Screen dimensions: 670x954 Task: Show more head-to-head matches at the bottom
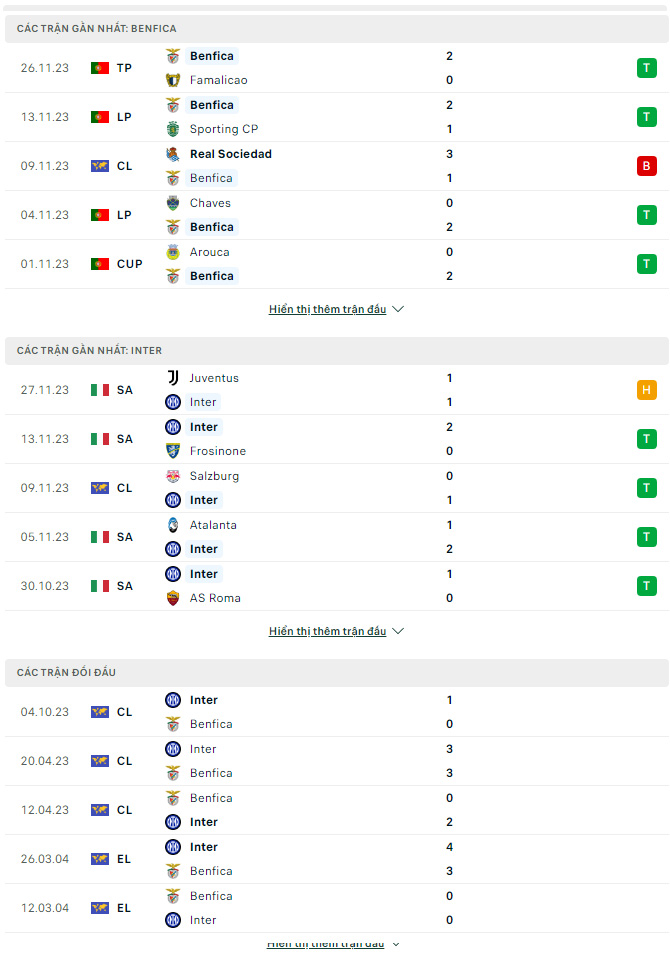tap(333, 944)
